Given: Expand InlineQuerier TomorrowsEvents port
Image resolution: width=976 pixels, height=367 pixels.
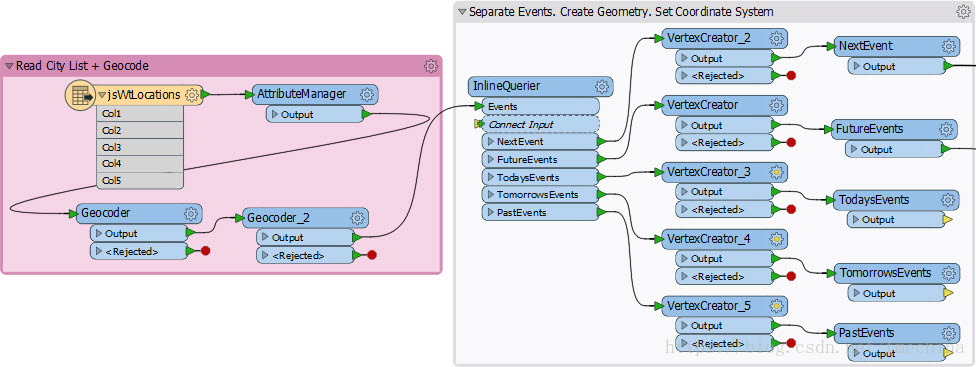Looking at the screenshot, I should [x=490, y=195].
